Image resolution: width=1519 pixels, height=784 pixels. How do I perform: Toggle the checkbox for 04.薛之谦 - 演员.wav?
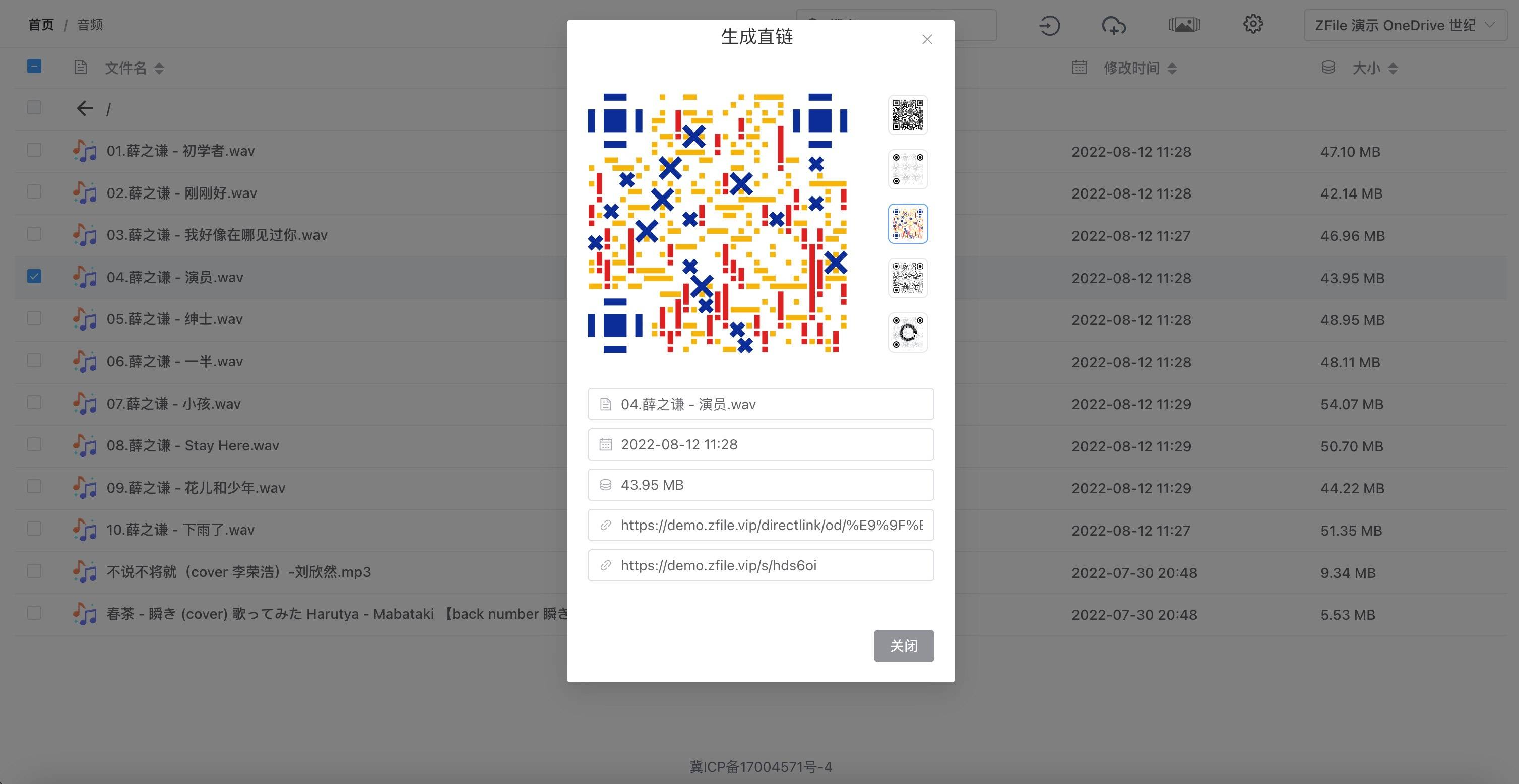click(34, 277)
